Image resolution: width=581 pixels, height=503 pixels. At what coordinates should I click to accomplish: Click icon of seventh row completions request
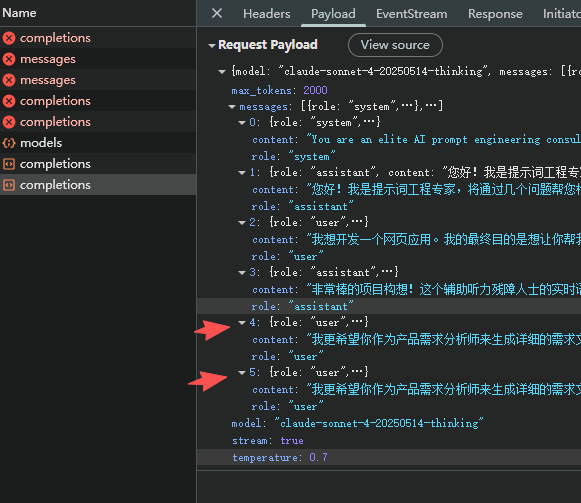pos(9,164)
